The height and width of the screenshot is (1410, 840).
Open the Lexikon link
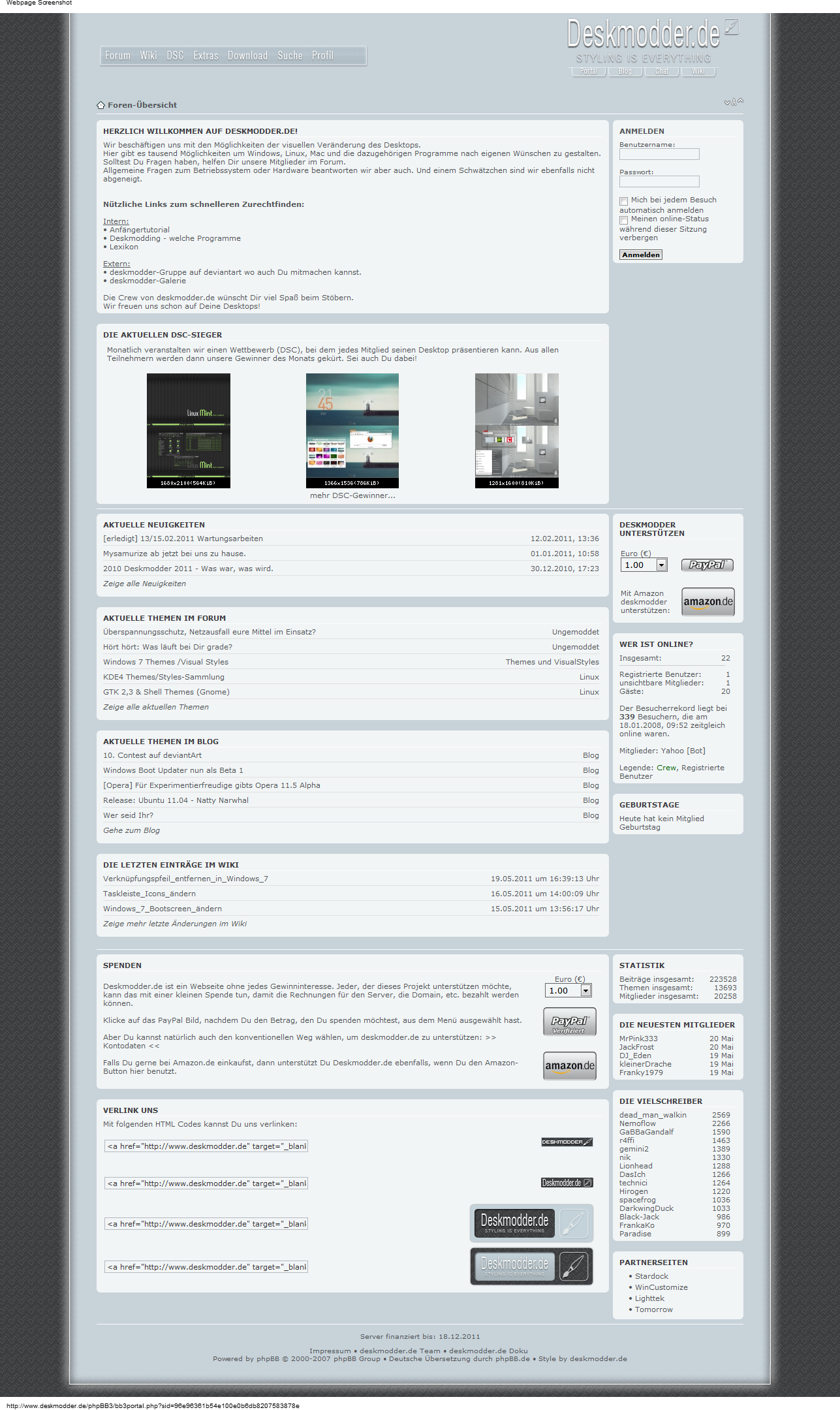pos(124,247)
